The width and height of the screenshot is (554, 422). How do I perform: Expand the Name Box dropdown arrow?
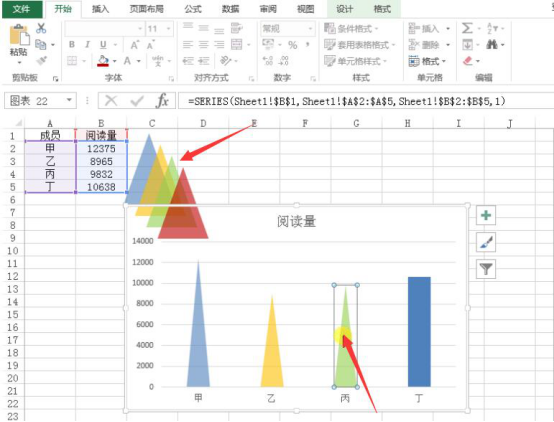69,101
